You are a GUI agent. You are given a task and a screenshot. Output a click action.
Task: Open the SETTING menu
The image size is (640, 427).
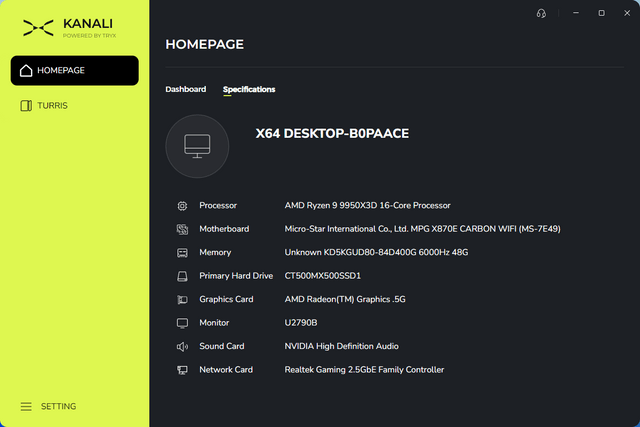pos(48,407)
